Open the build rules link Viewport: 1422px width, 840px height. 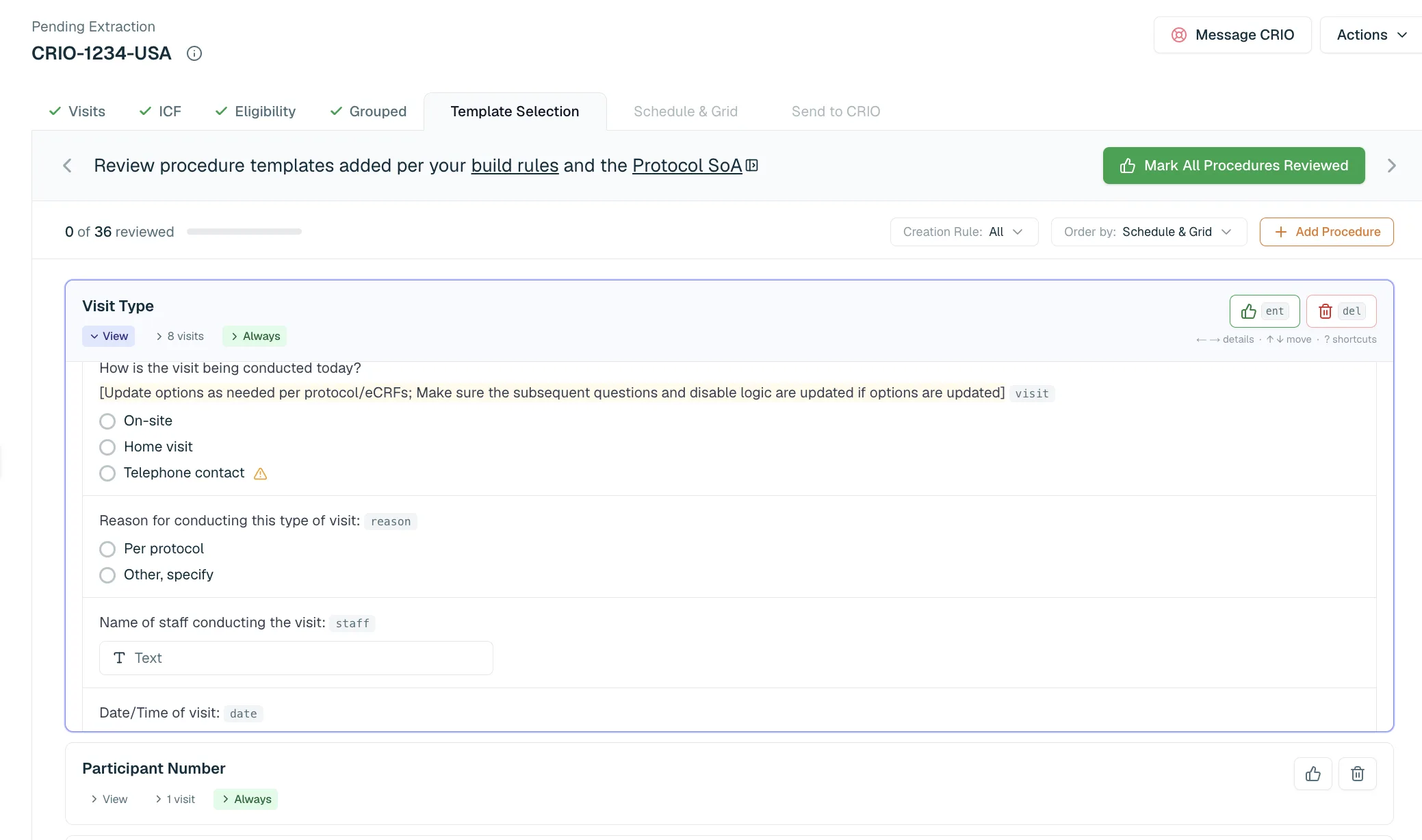515,166
